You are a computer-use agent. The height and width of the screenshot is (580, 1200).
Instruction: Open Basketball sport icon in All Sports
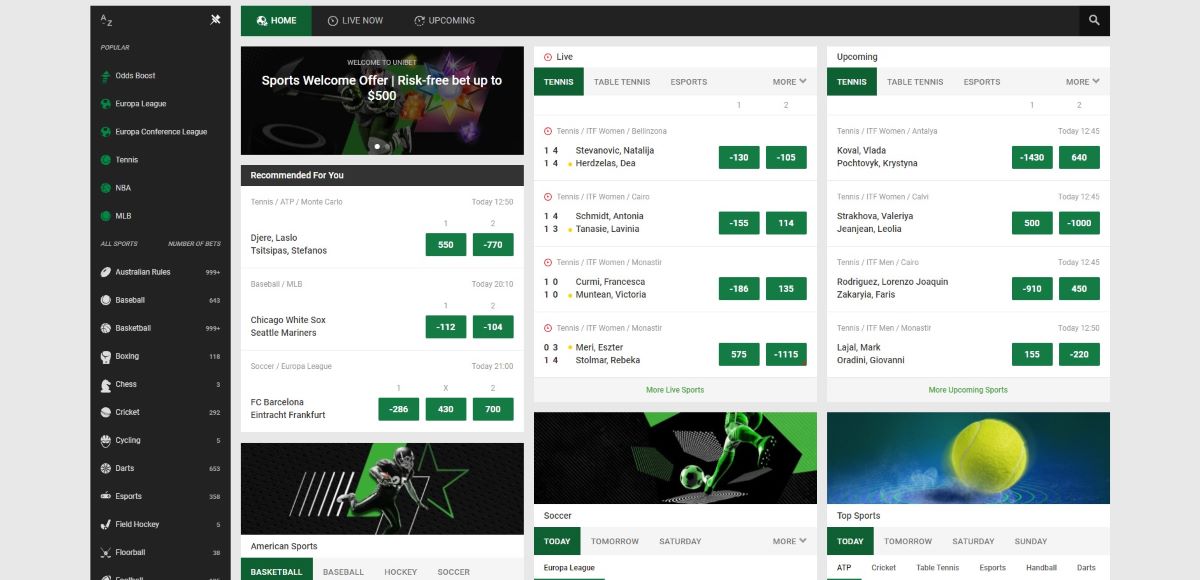tap(106, 328)
